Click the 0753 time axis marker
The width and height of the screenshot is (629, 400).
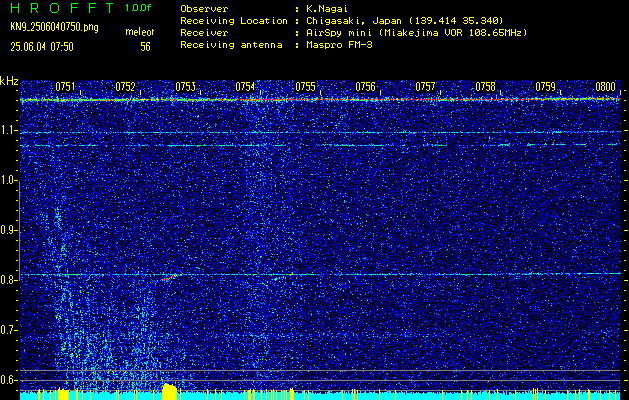pos(185,87)
